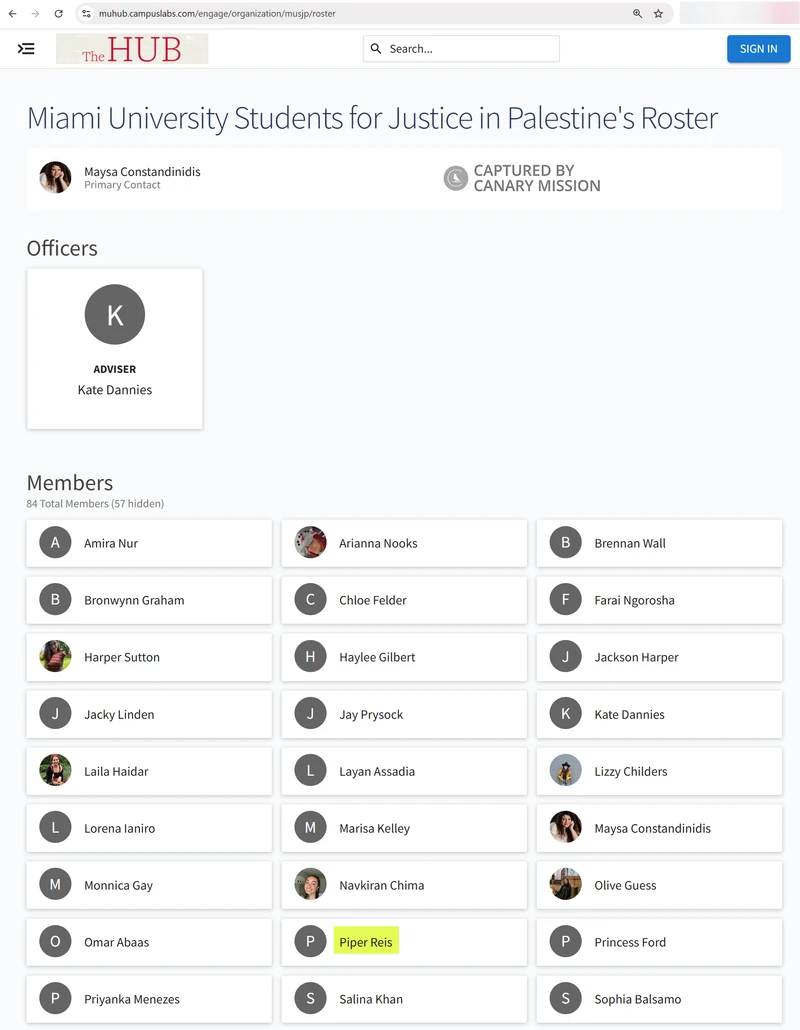Select Chloe Felder member name
Image resolution: width=800 pixels, height=1030 pixels.
click(x=372, y=600)
